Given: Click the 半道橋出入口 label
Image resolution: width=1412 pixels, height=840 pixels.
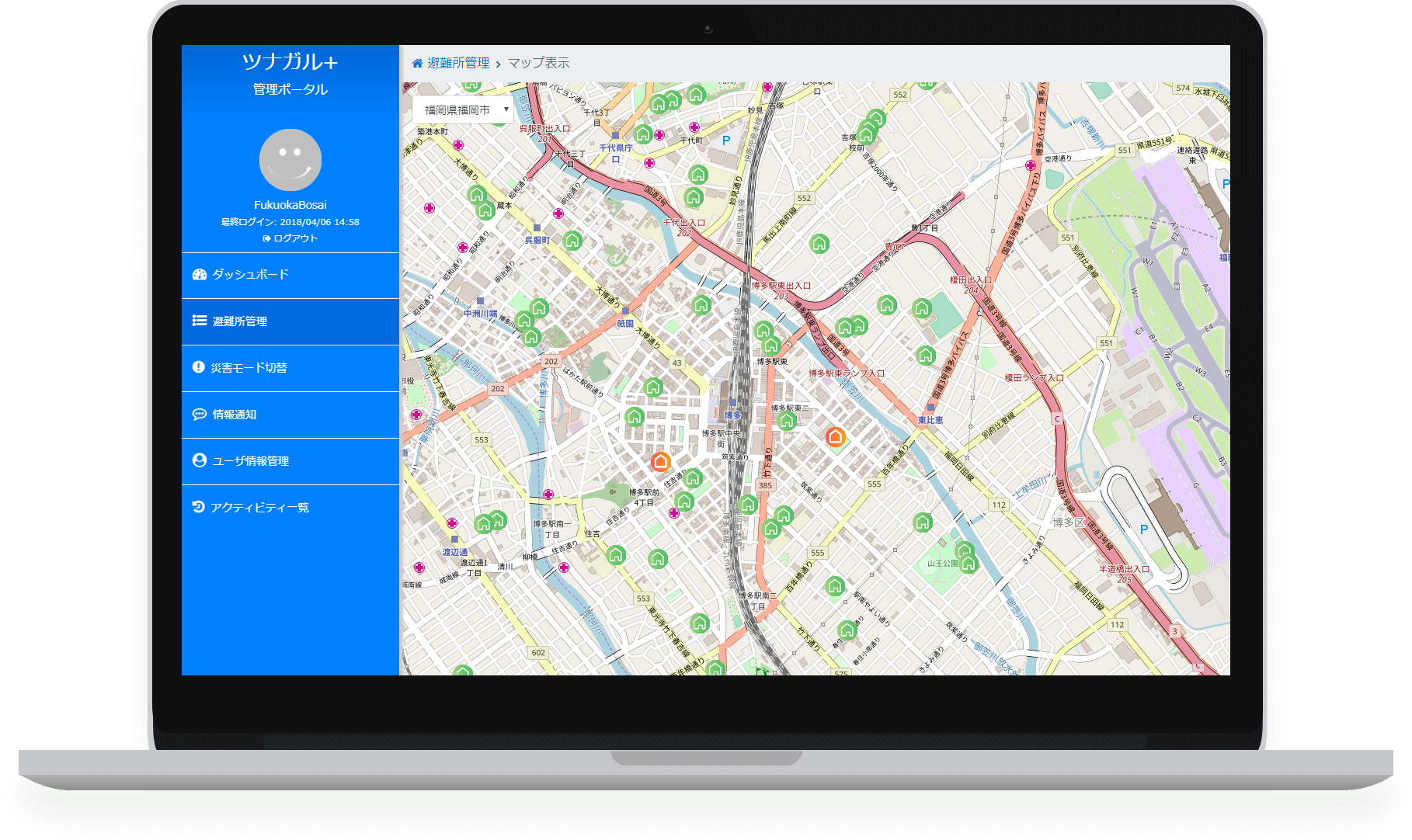Looking at the screenshot, I should pyautogui.click(x=1124, y=569).
